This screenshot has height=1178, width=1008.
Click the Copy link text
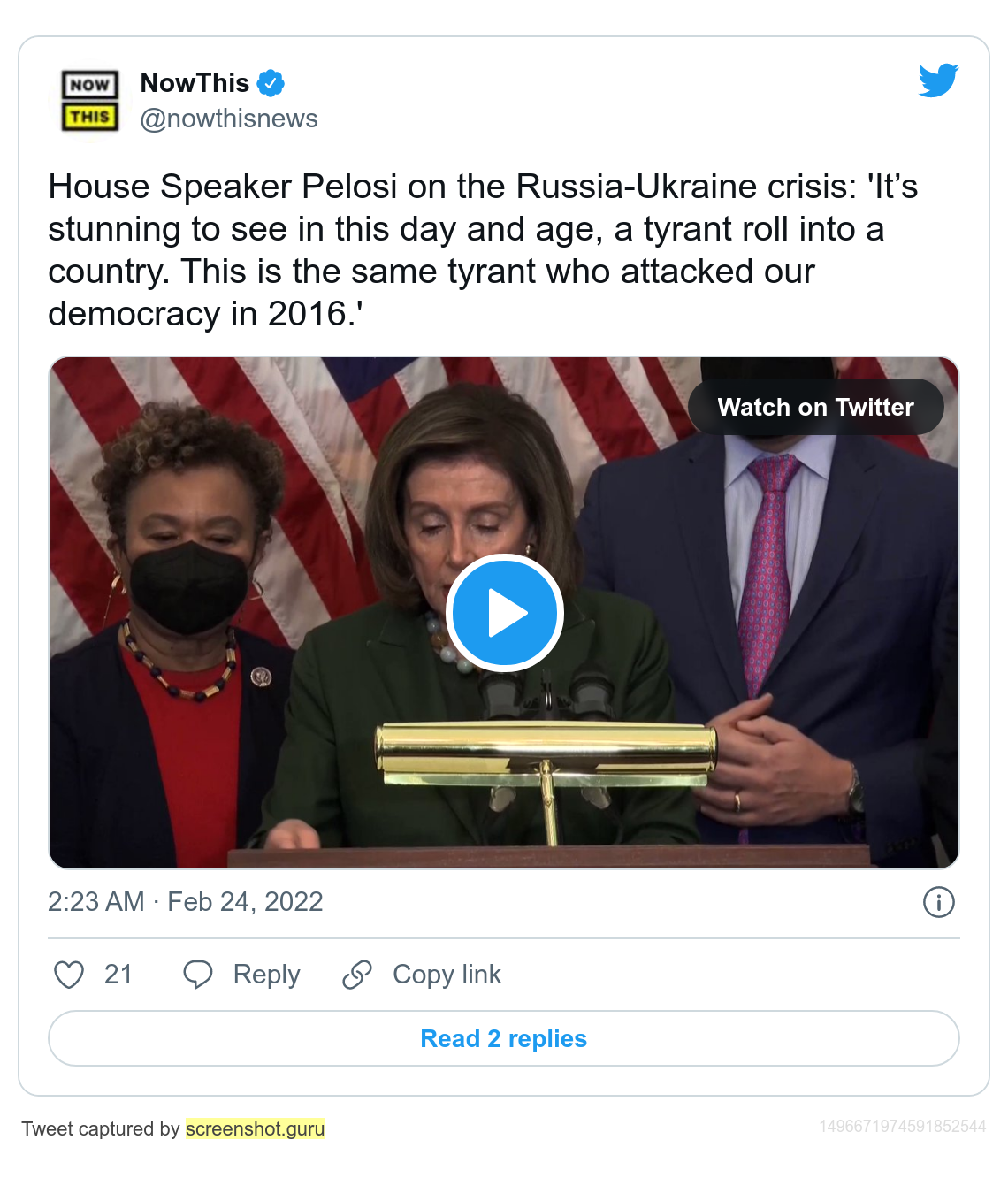[447, 975]
